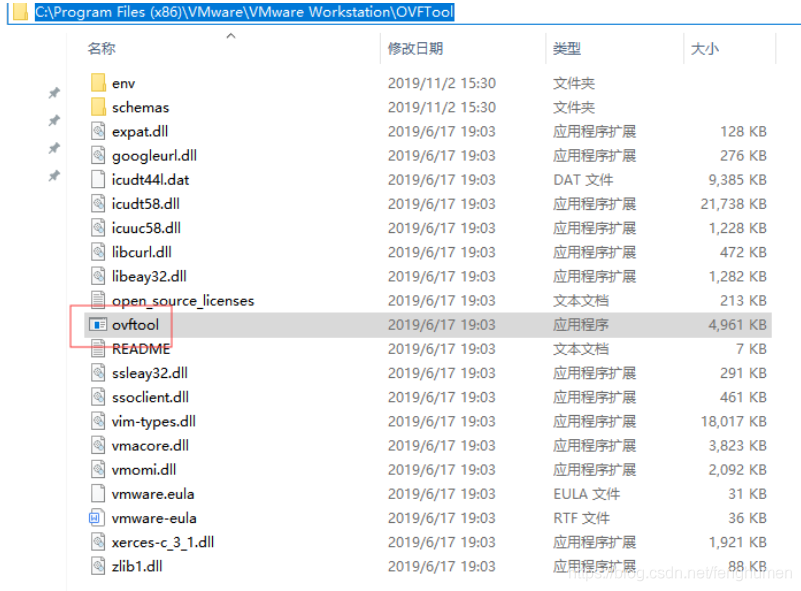Image resolution: width=801 pixels, height=591 pixels.
Task: Select file name zlib1.dll
Action: coord(137,566)
